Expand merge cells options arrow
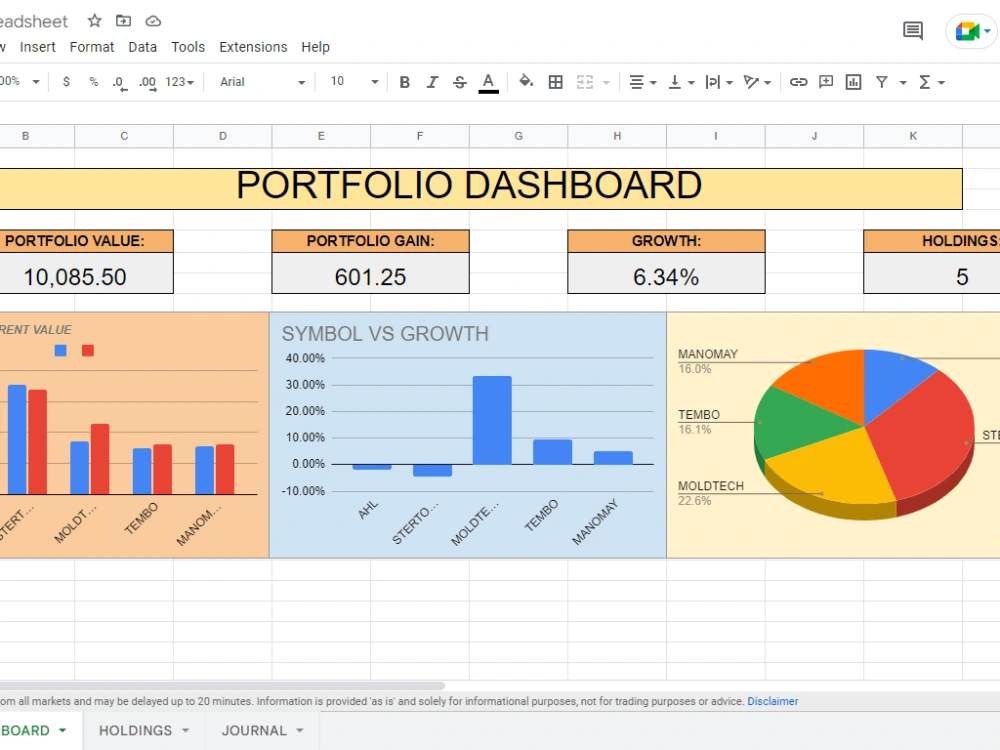 pos(606,82)
